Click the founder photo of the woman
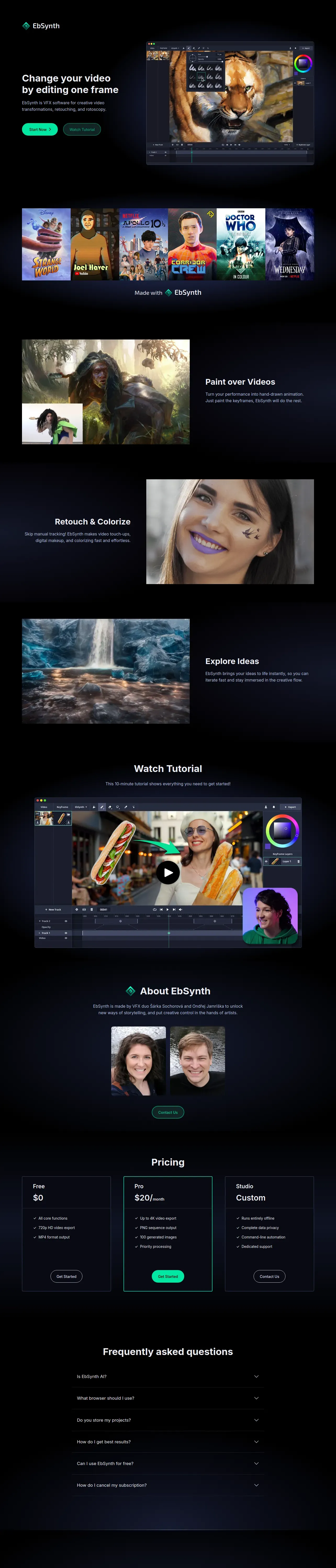The width and height of the screenshot is (336, 1568). [138, 1061]
